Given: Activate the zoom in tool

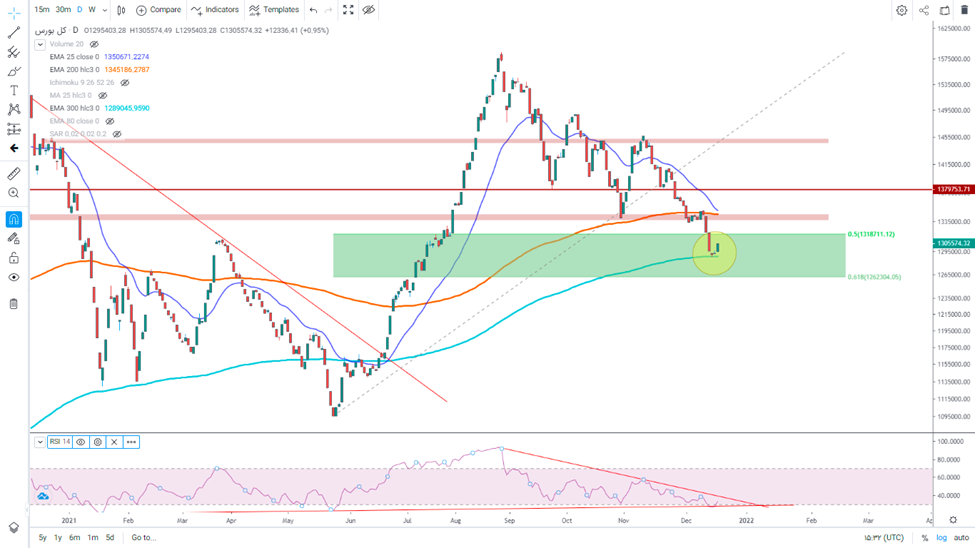Looking at the screenshot, I should [14, 193].
